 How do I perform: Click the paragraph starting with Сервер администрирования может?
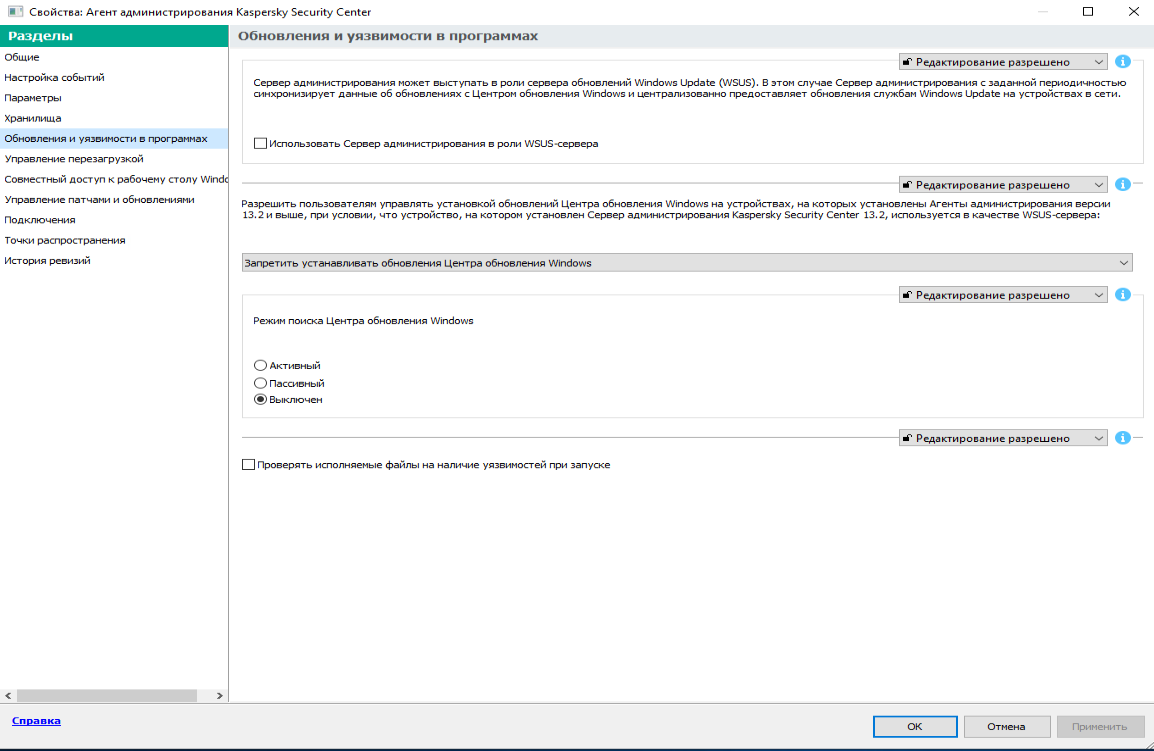pos(690,88)
